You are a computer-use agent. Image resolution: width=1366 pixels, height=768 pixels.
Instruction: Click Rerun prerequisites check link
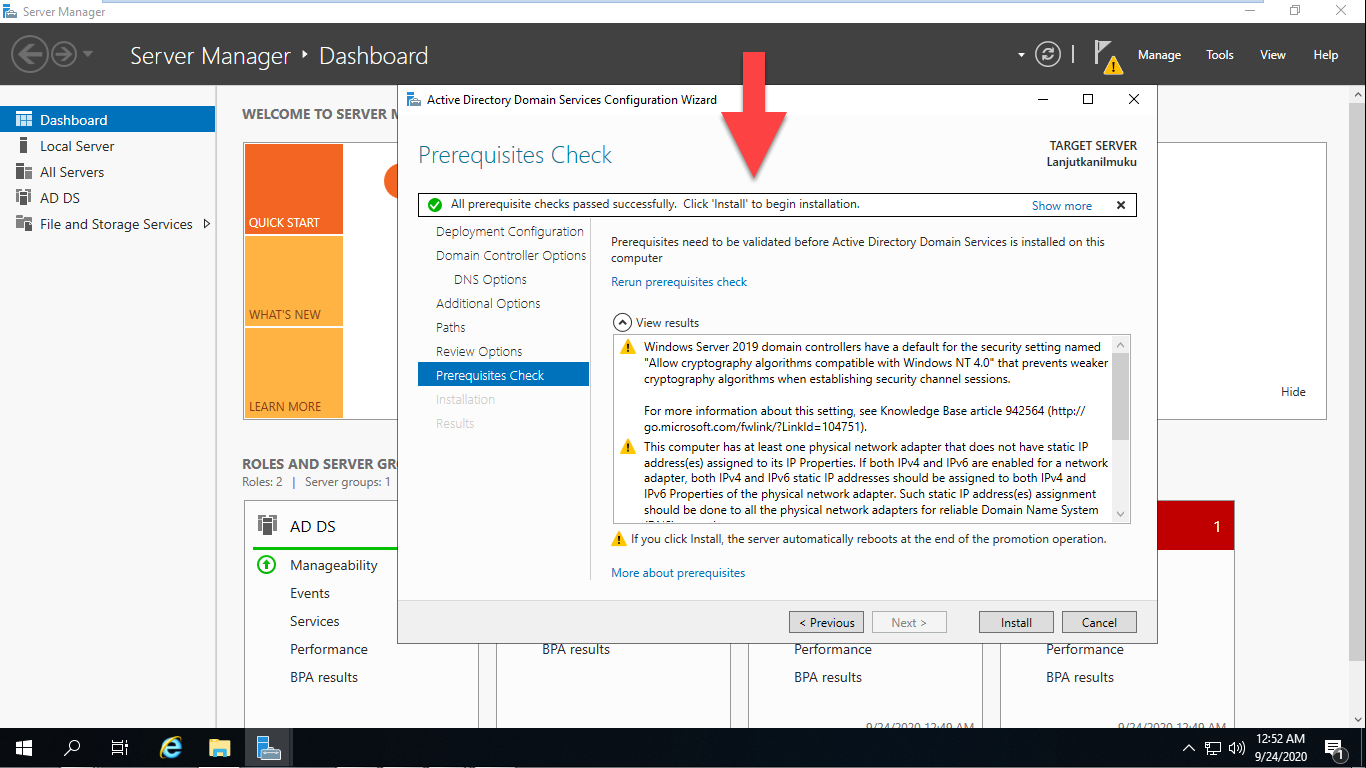[x=679, y=282]
